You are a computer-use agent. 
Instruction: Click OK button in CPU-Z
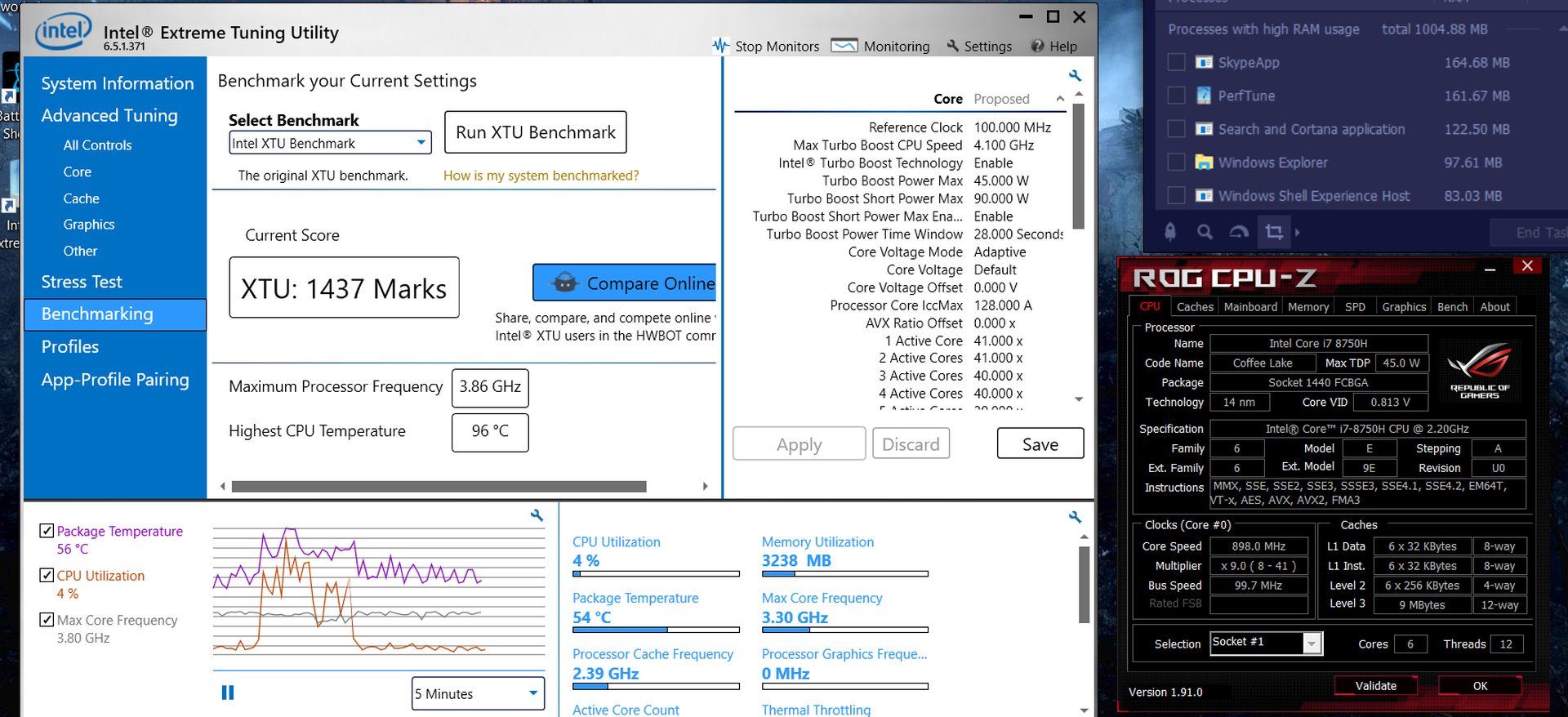click(1480, 686)
